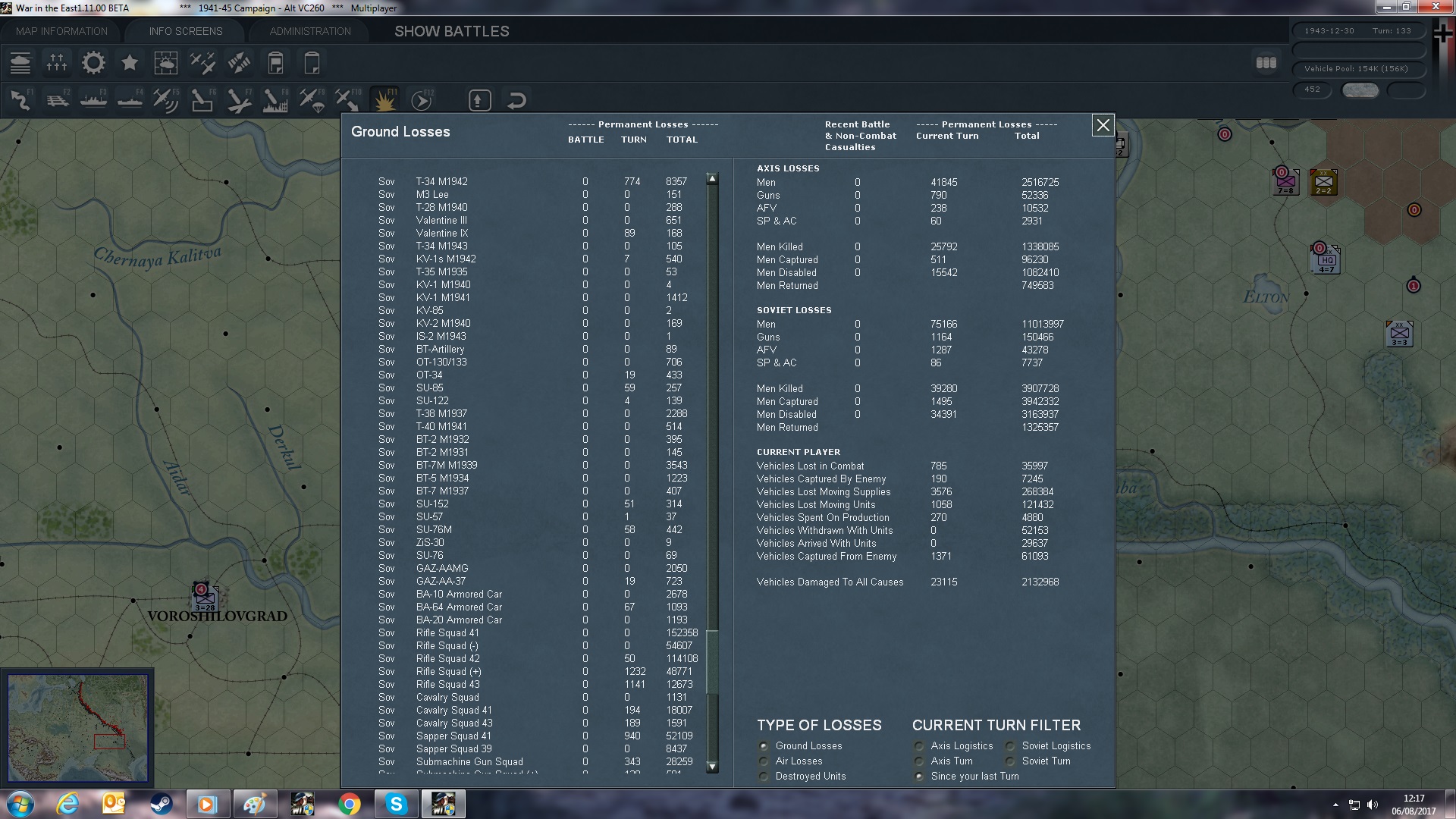This screenshot has width=1456, height=819.
Task: Select the F6 bomb unit mode
Action: [202, 100]
